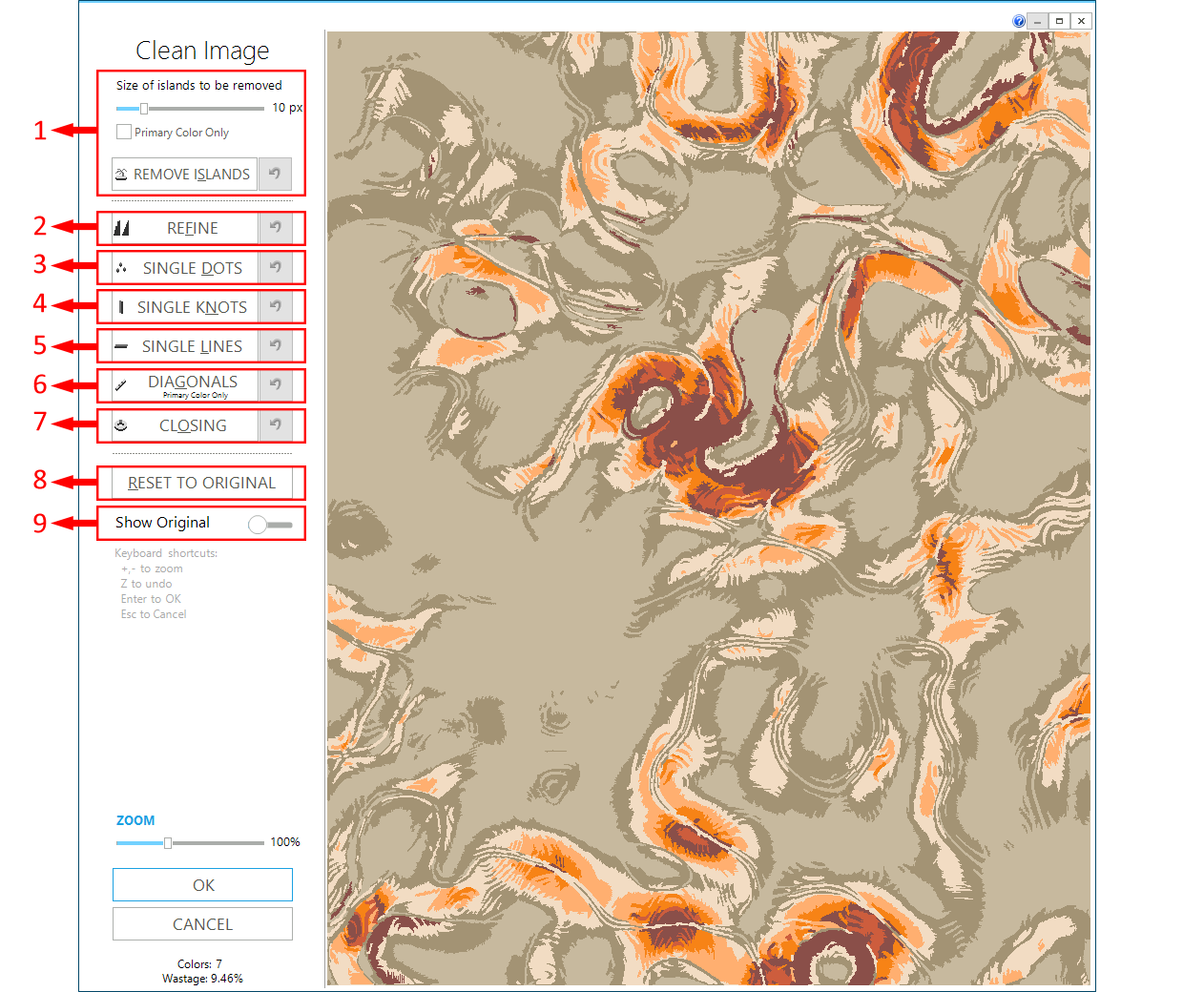
Task: Toggle the Show Original switch
Action: [x=269, y=524]
